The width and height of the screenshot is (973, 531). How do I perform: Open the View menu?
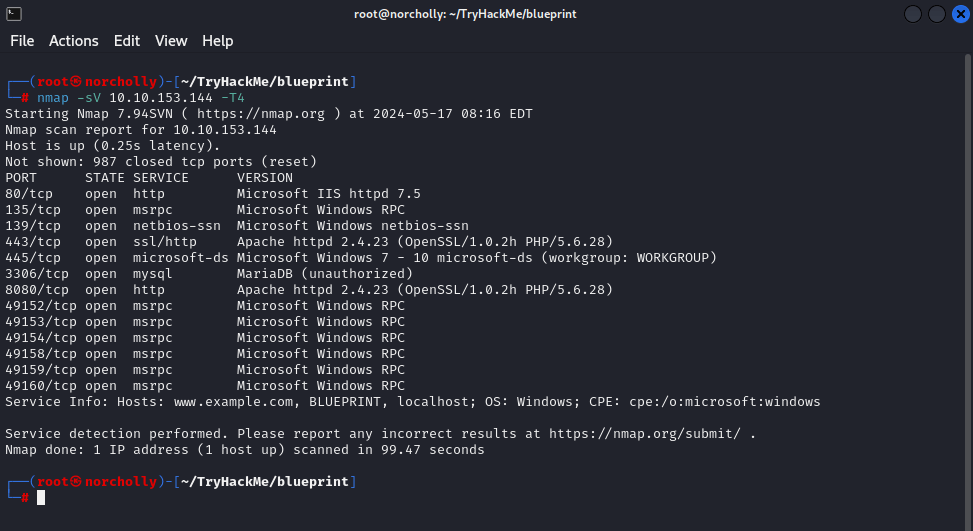171,41
